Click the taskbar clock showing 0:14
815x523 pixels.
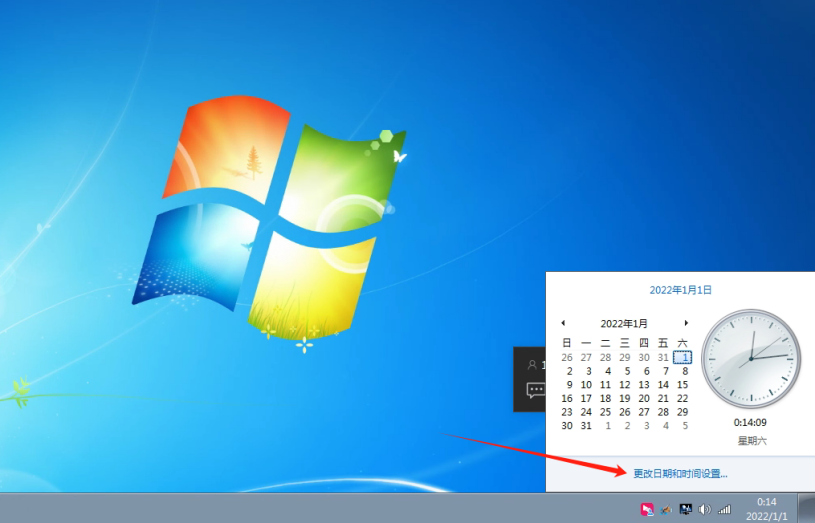767,509
